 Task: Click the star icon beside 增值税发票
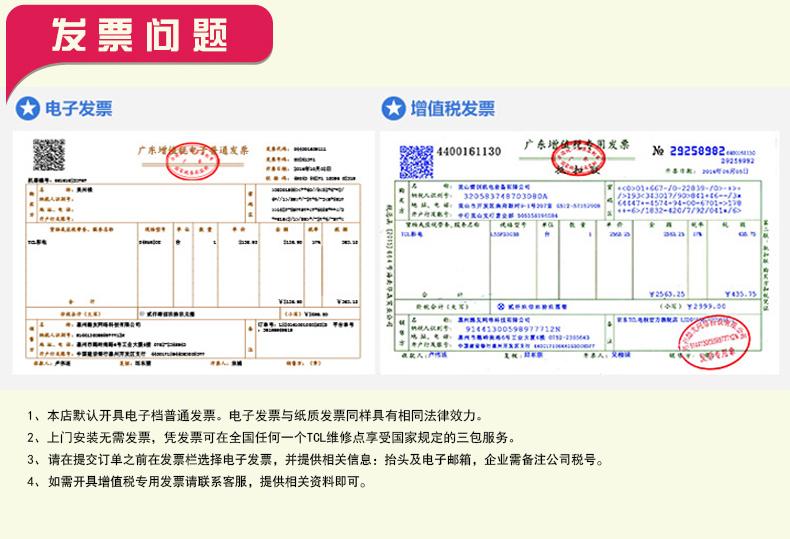click(395, 109)
